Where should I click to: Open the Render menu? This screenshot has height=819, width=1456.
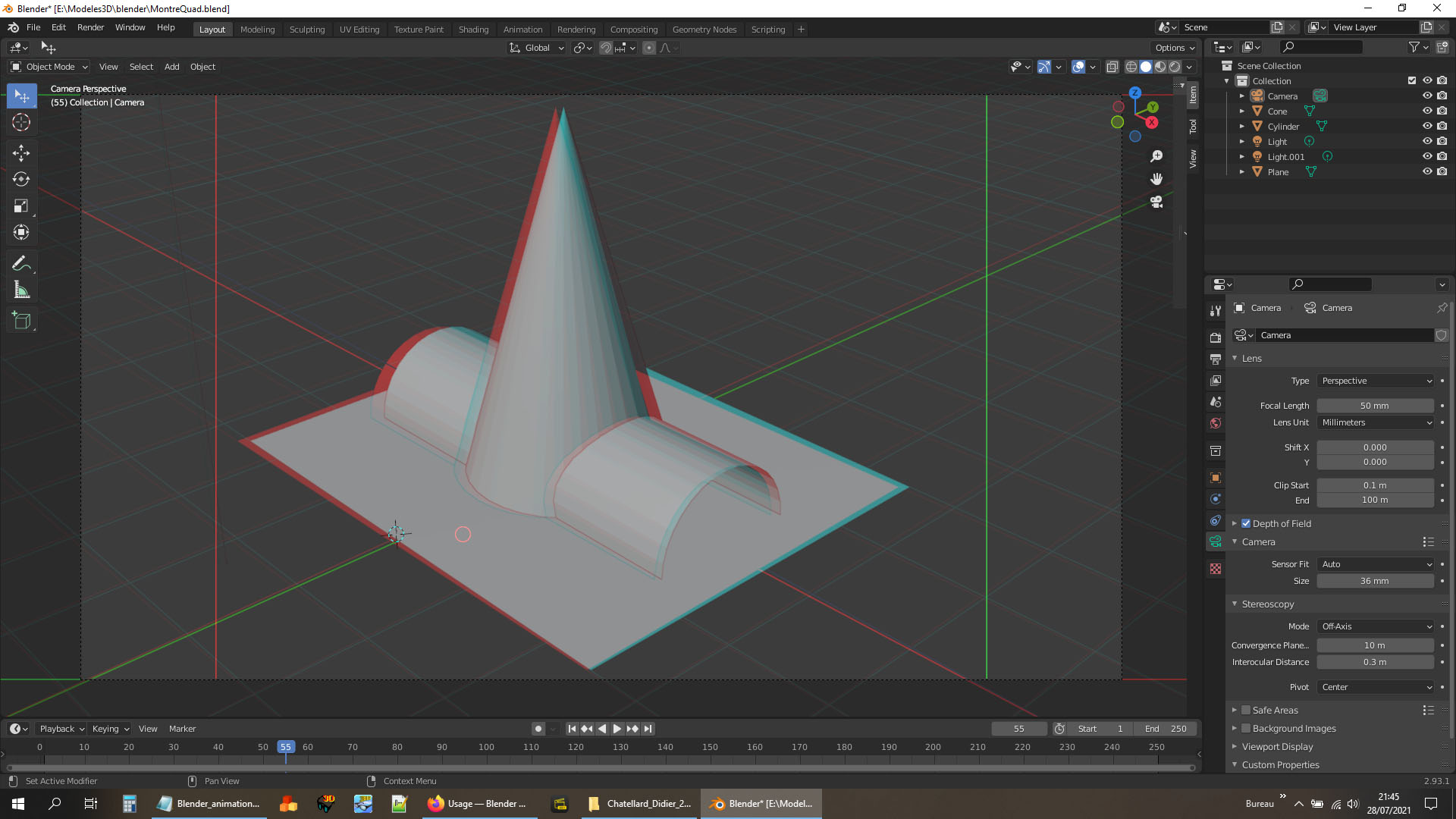point(90,27)
